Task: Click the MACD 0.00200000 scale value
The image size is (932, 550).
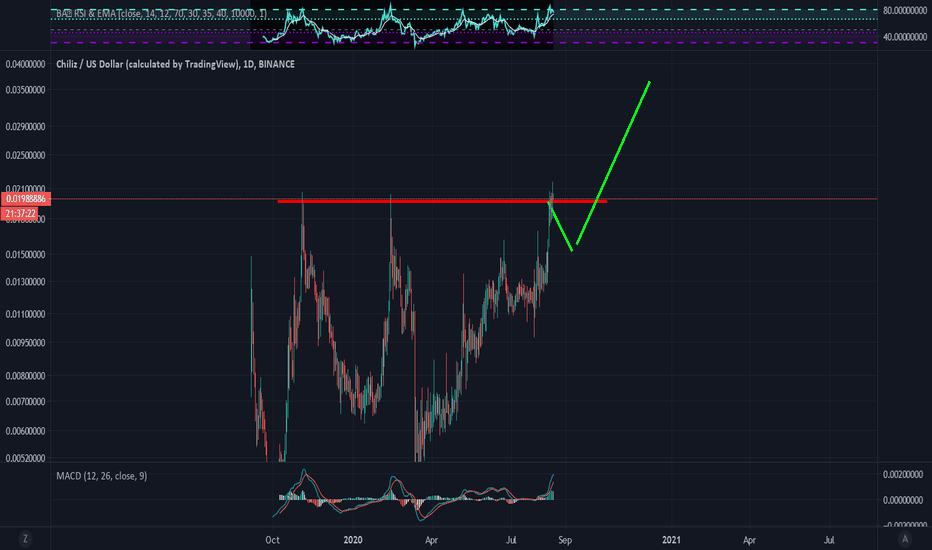Action: pos(903,474)
